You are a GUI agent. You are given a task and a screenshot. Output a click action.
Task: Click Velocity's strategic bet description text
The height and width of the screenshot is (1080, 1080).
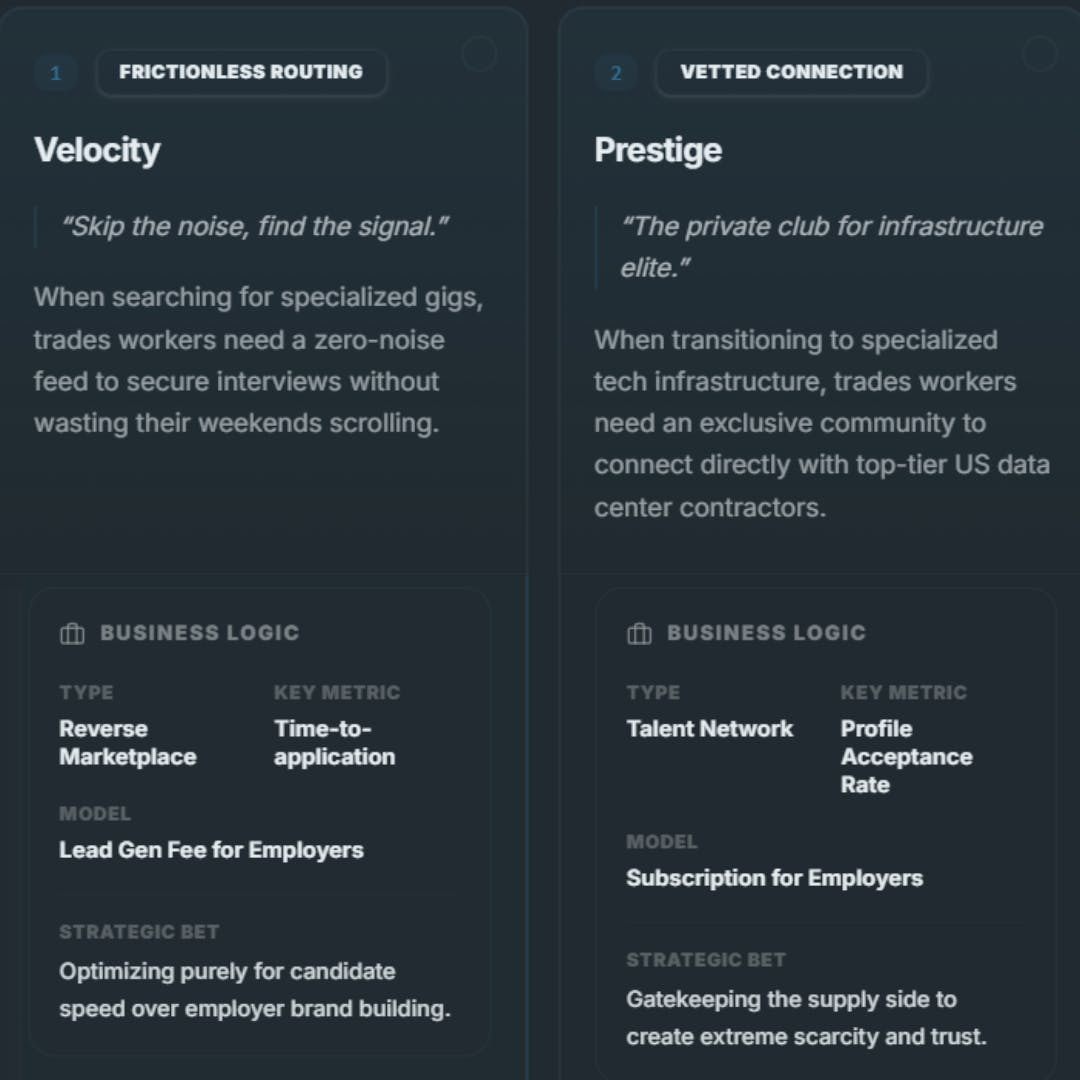pos(255,990)
